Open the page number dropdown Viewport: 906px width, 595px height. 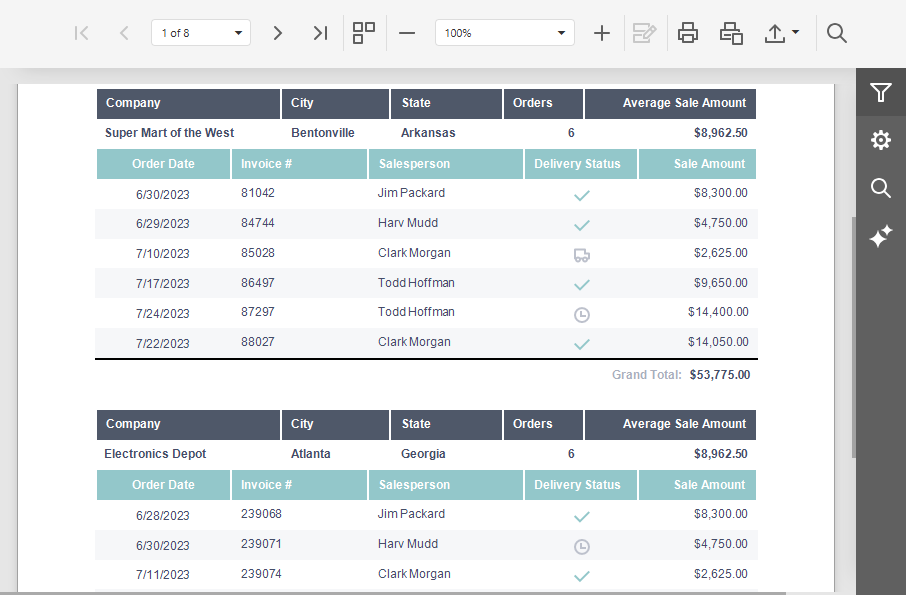pos(238,33)
